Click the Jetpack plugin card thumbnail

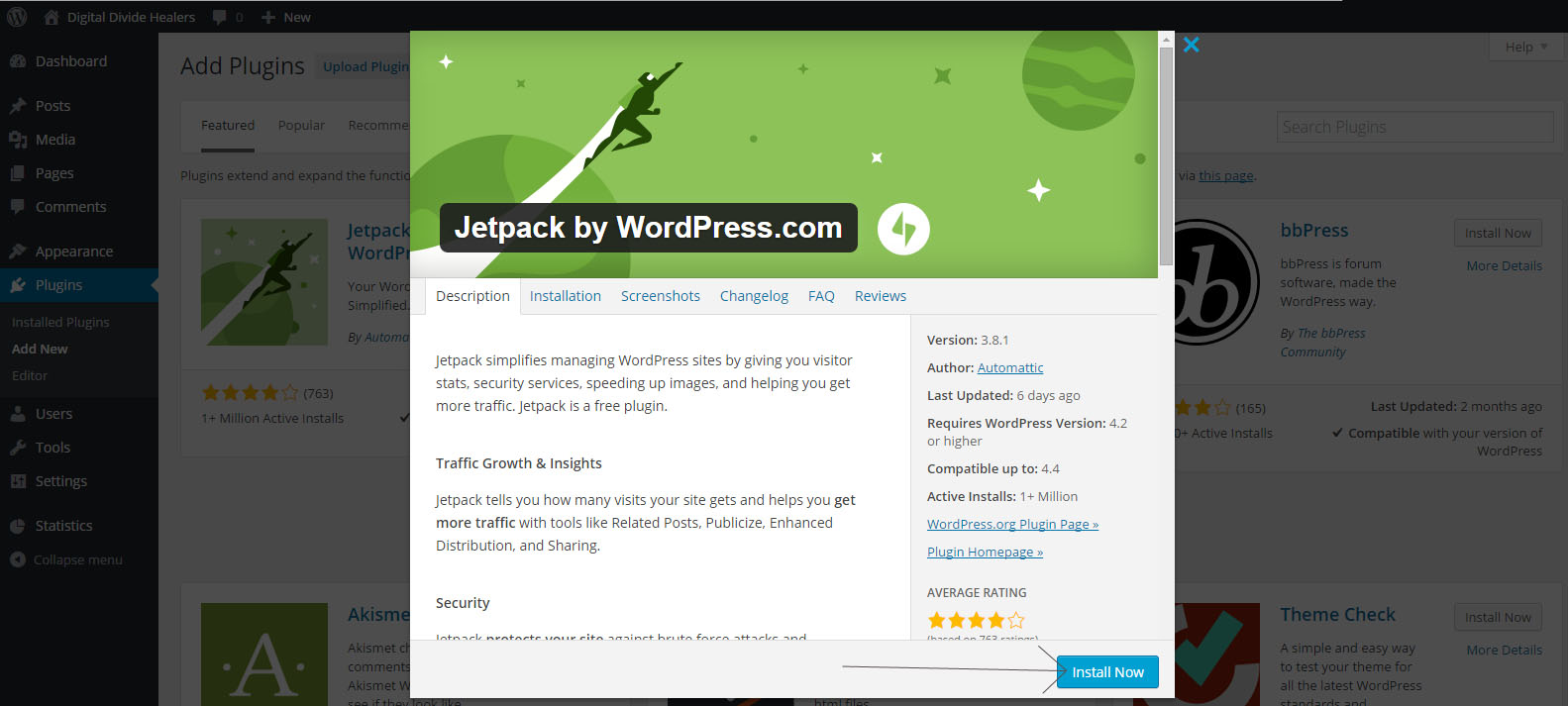pyautogui.click(x=264, y=282)
